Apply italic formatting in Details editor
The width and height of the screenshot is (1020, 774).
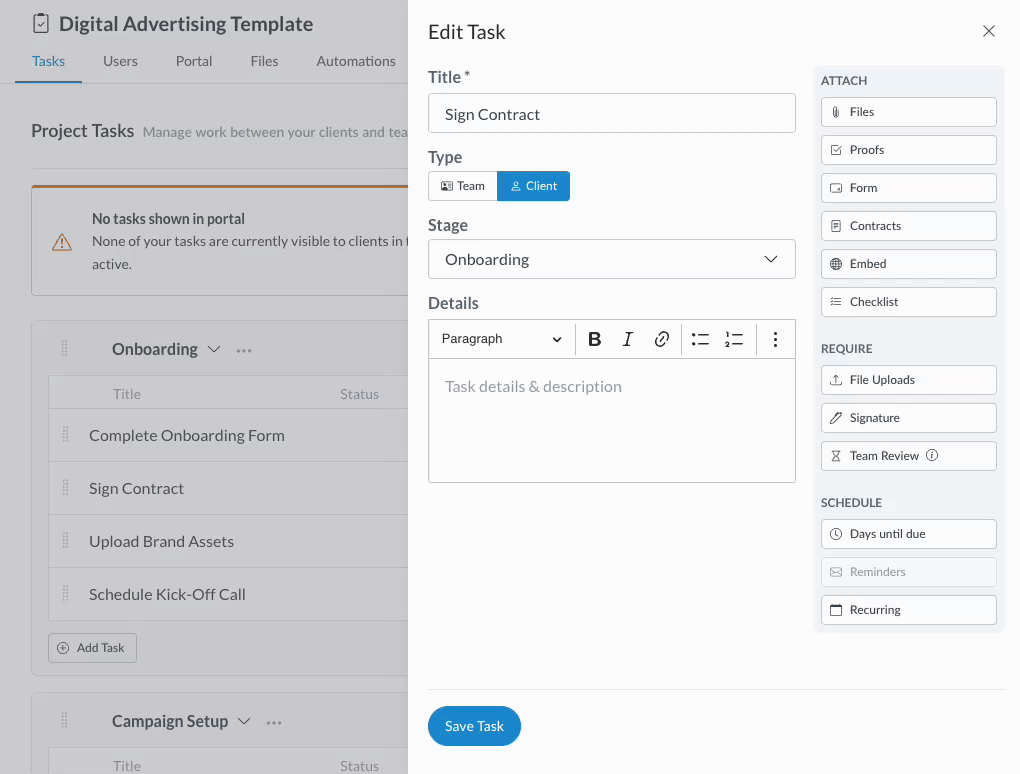pyautogui.click(x=628, y=339)
